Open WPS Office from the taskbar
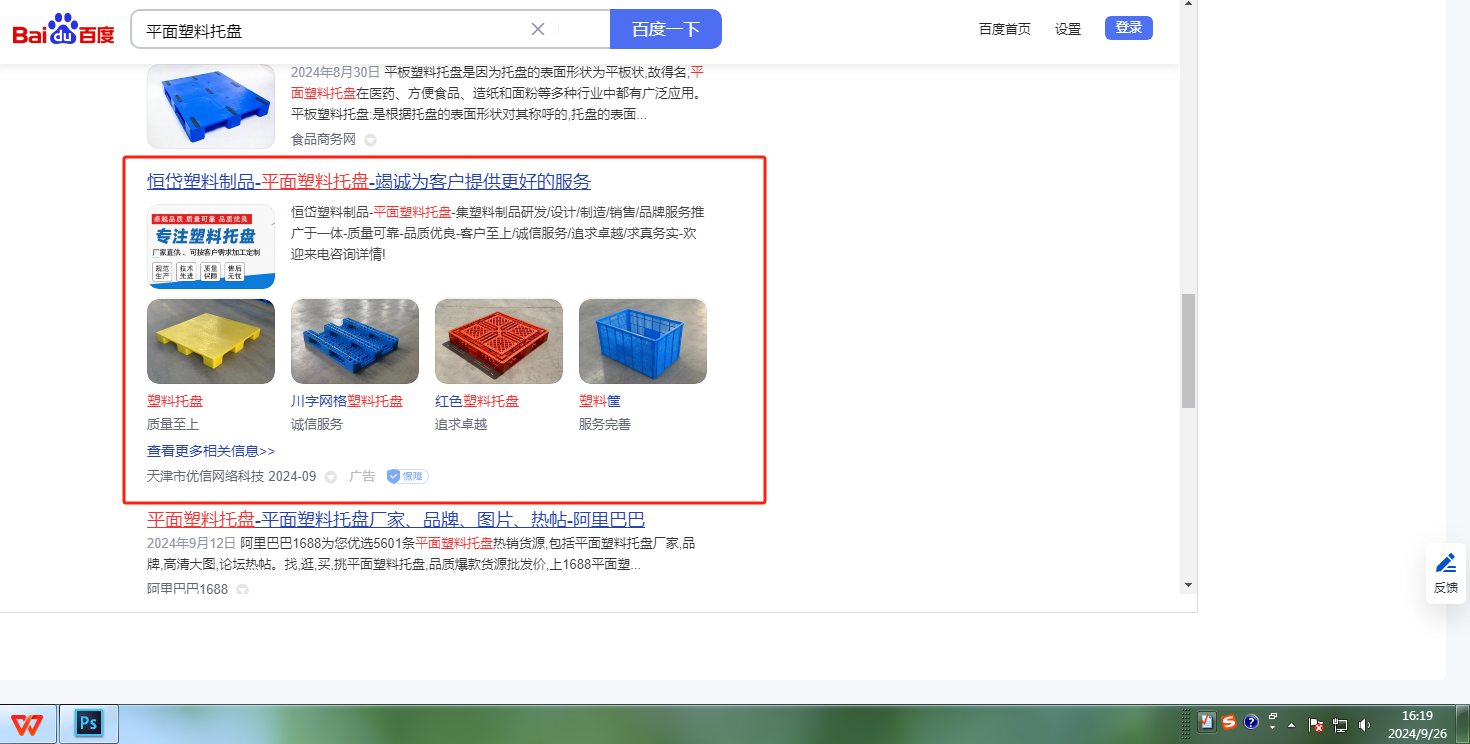 tap(27, 723)
